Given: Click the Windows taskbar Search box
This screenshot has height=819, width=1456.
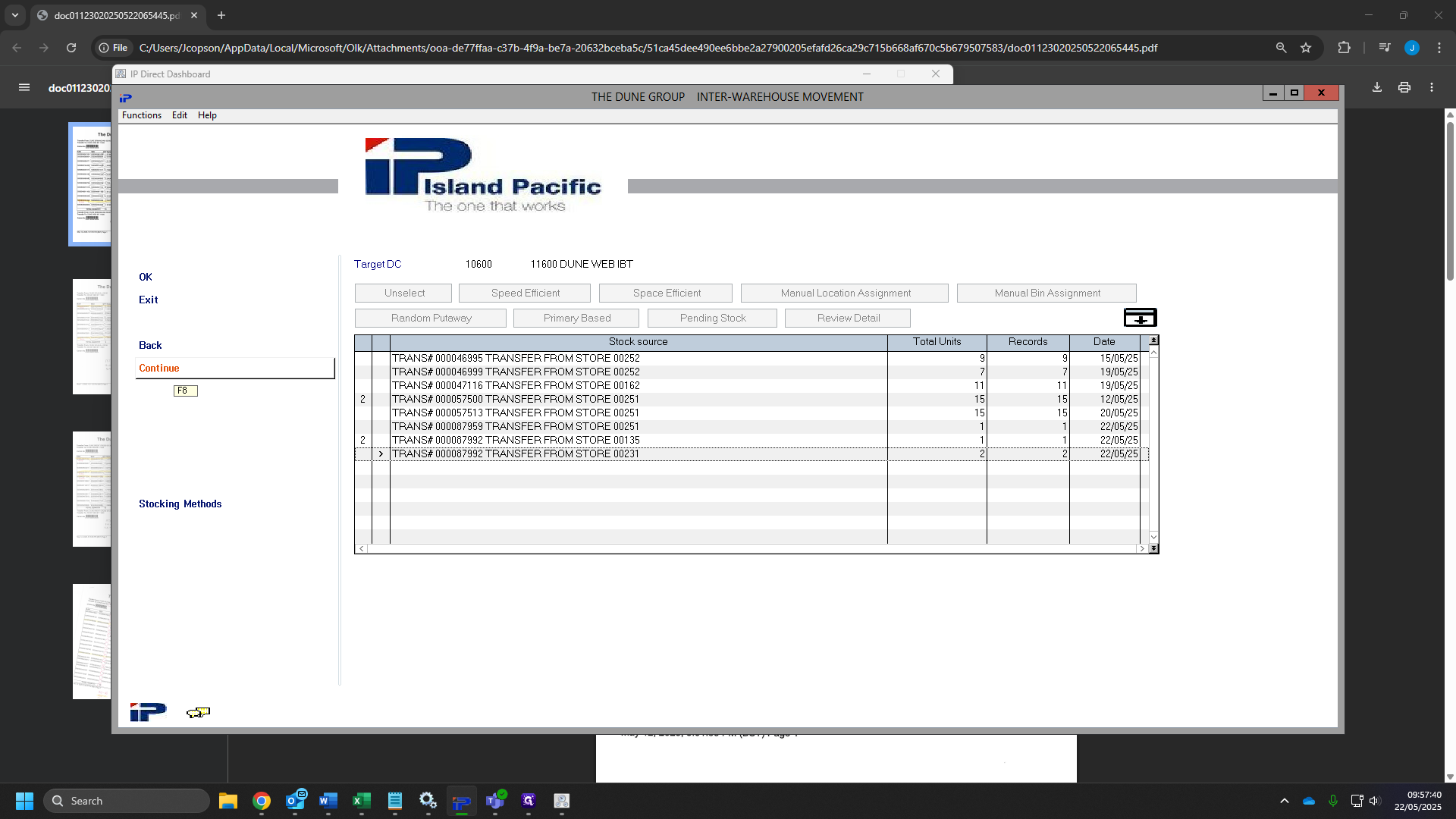Looking at the screenshot, I should coord(127,801).
